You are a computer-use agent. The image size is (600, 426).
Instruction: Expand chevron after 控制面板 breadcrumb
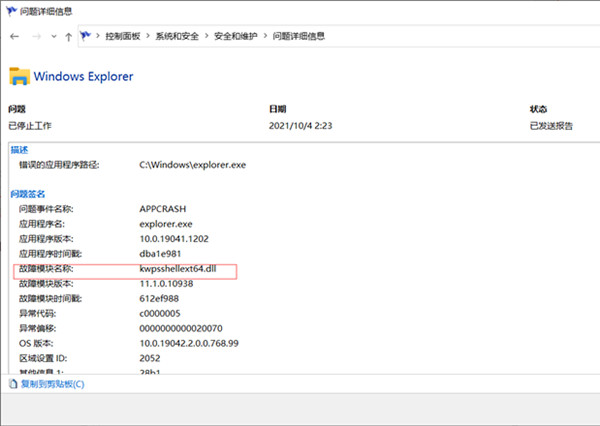[x=148, y=36]
